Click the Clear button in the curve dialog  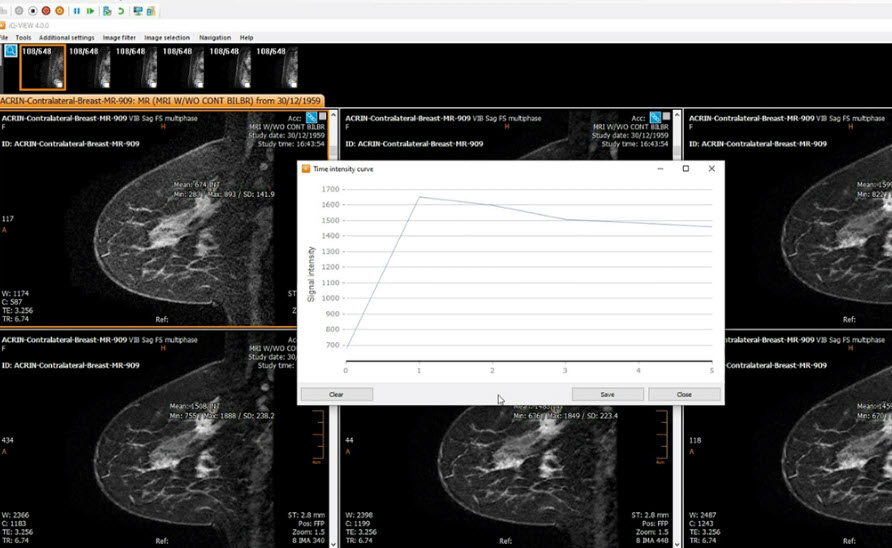pos(336,394)
